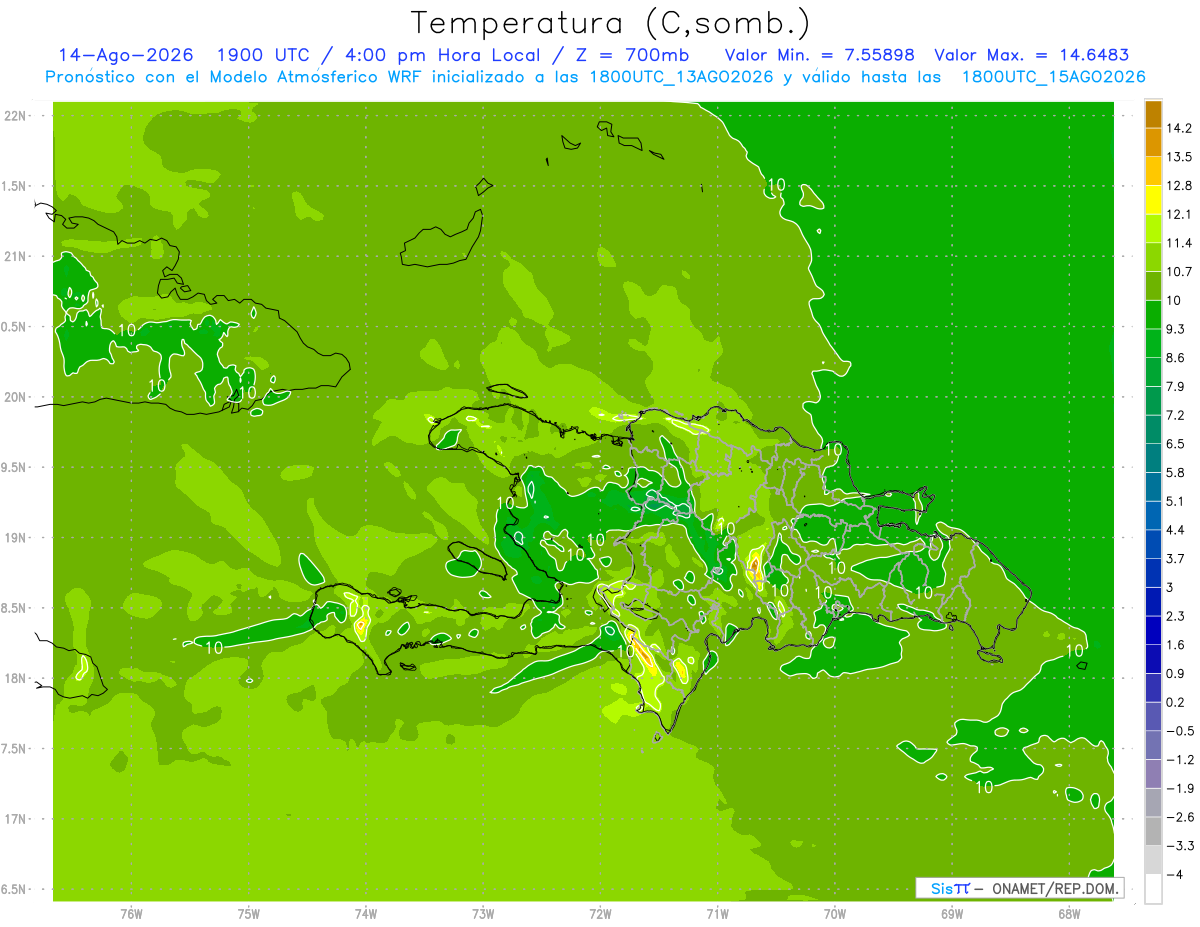Viewport: 1200px width, 927px height.
Task: Click the "17N" latitude axis label
Action: (x=15, y=819)
